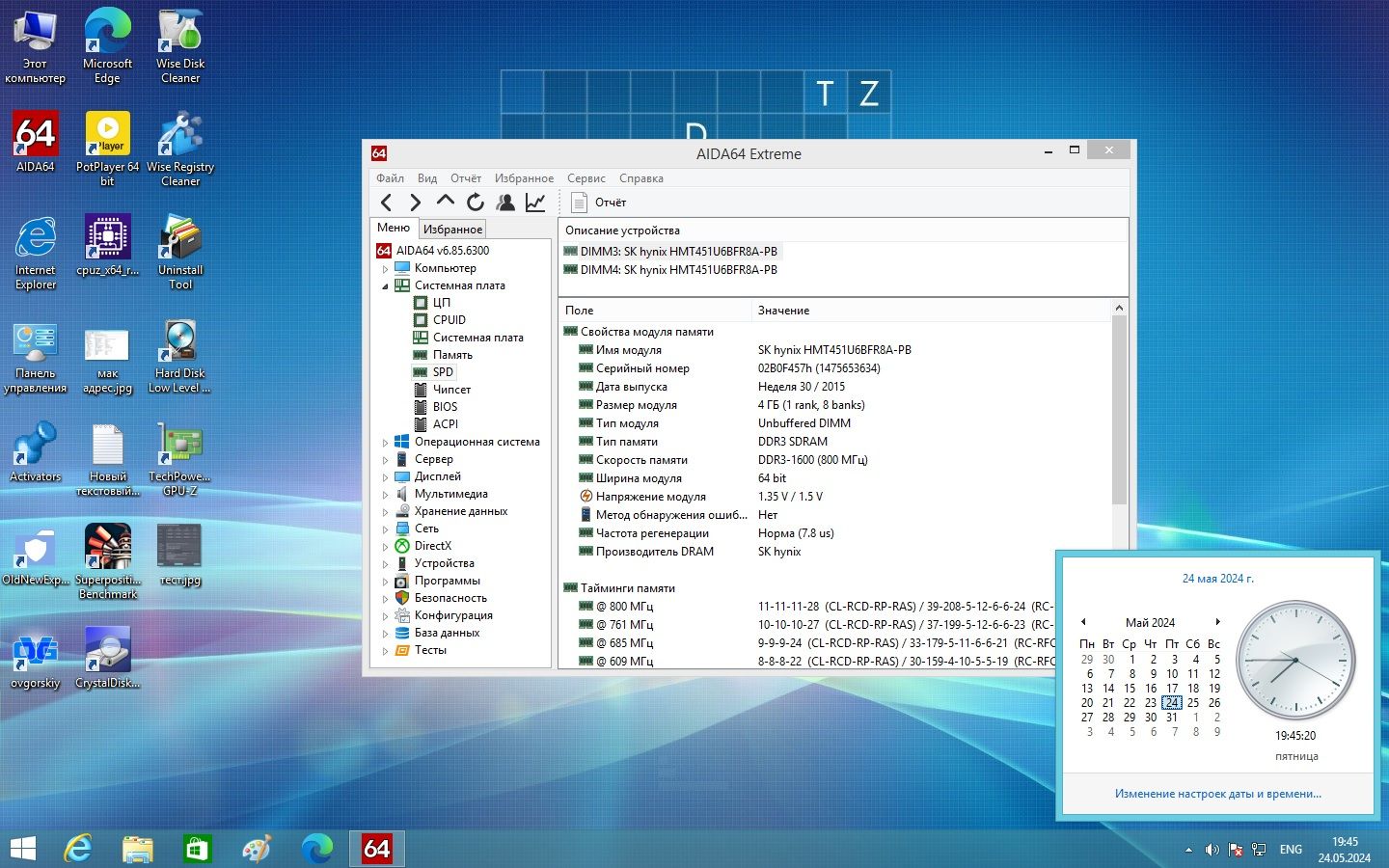Open the Сервис menu
1389x868 pixels.
coord(586,178)
